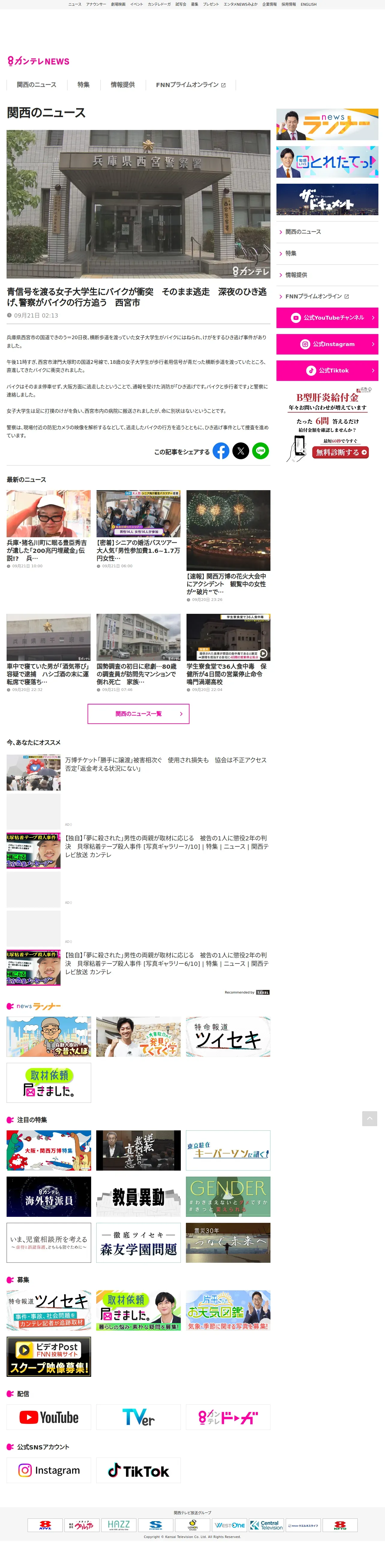Screen dimensions: 385x1568
Task: Click 無料診断する in the ad
Action: pyautogui.click(x=341, y=452)
